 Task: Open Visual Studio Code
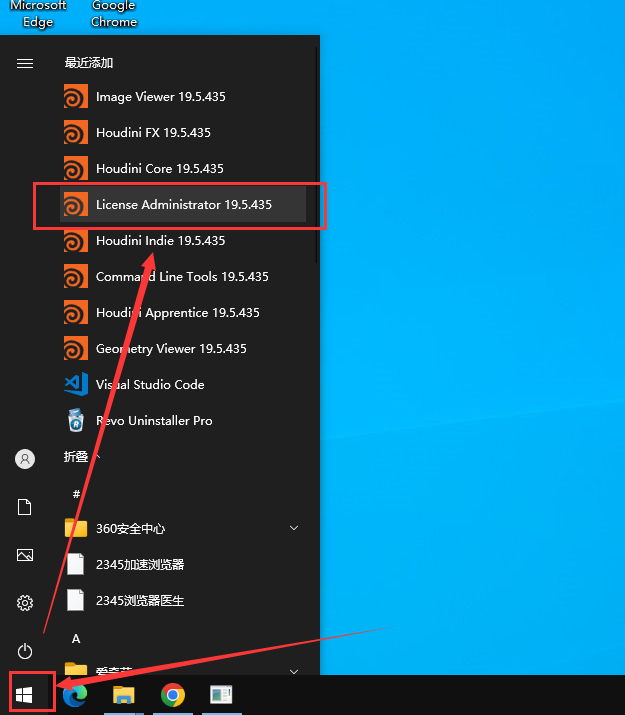tap(149, 385)
